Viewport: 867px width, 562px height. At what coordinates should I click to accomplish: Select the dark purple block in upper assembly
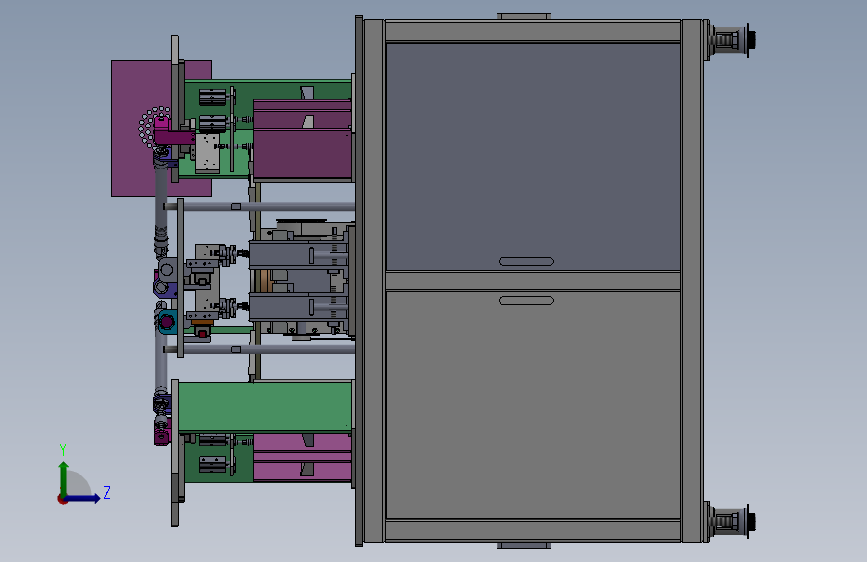pos(302,139)
